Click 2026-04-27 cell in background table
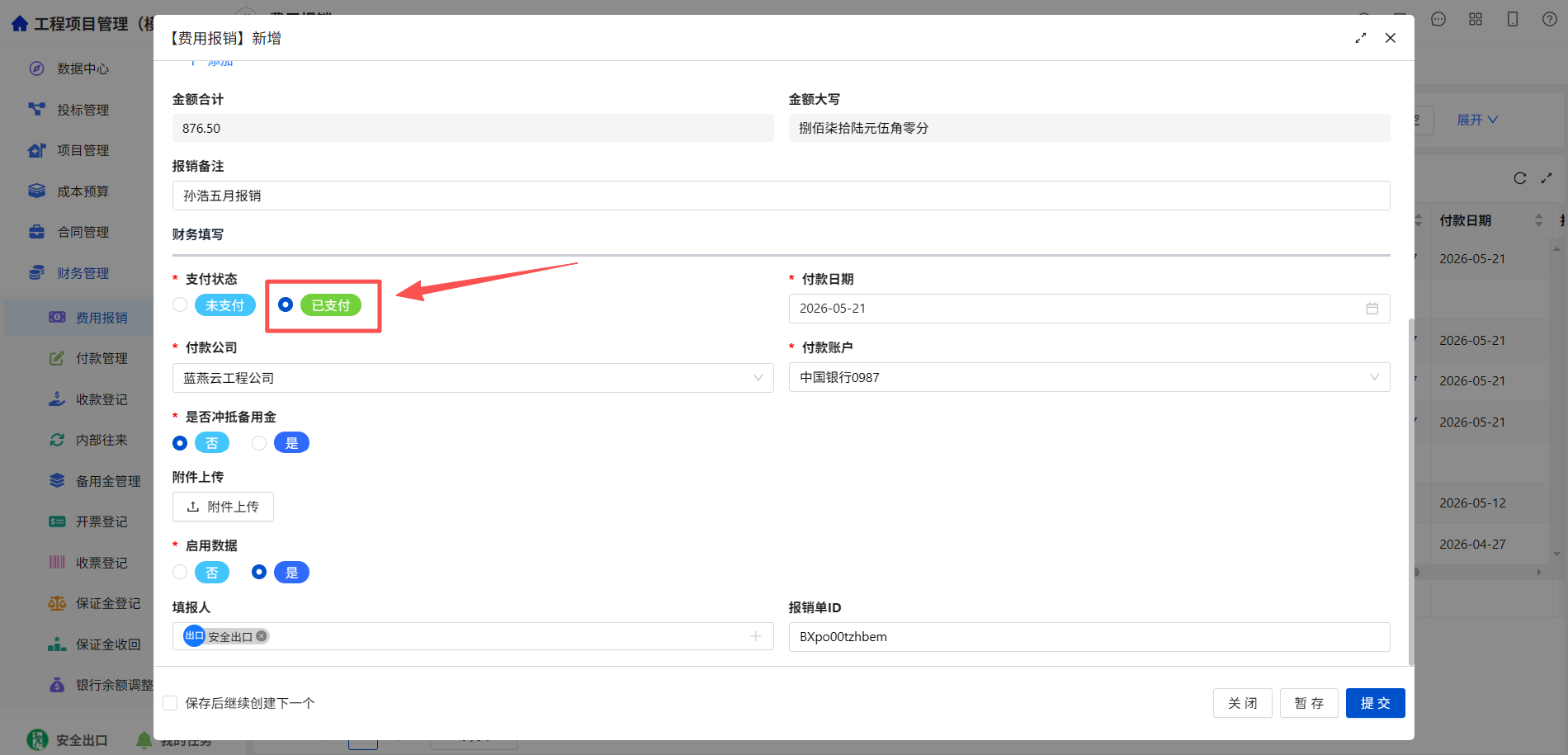The width and height of the screenshot is (1568, 755). pyautogui.click(x=1472, y=544)
